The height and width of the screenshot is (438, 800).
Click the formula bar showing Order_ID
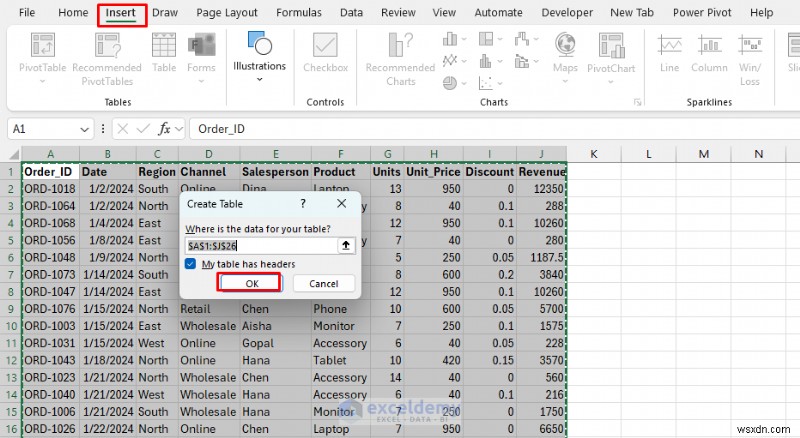[x=495, y=129]
